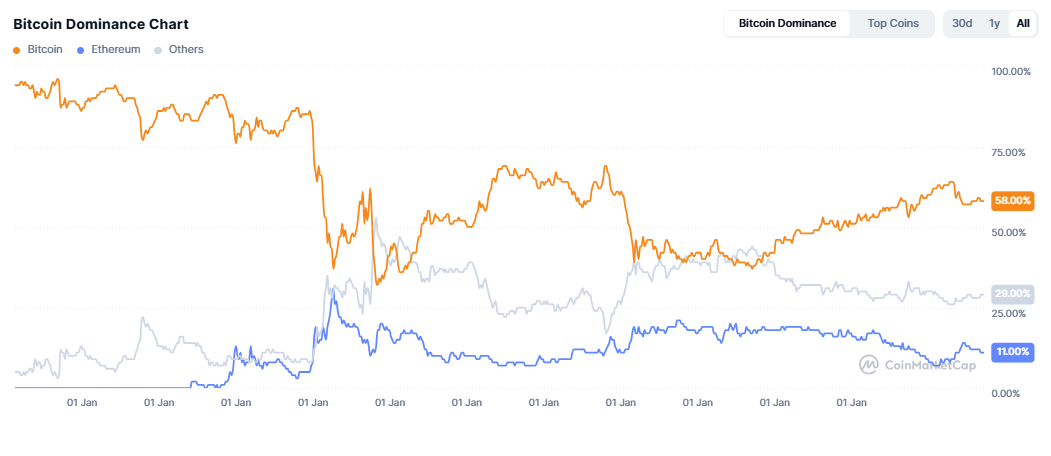Click the 100.00% y-axis label
The width and height of the screenshot is (1051, 456).
1009,72
